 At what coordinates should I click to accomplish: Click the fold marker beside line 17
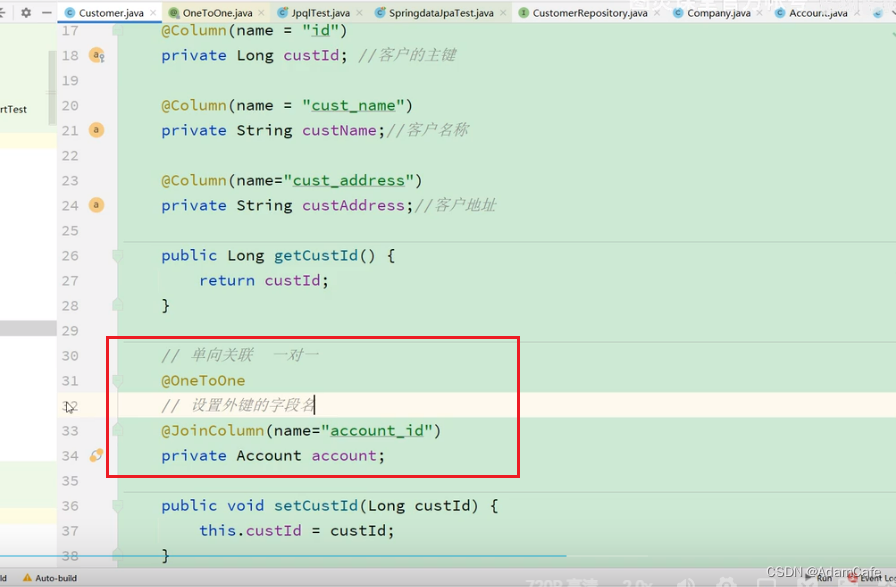point(117,30)
